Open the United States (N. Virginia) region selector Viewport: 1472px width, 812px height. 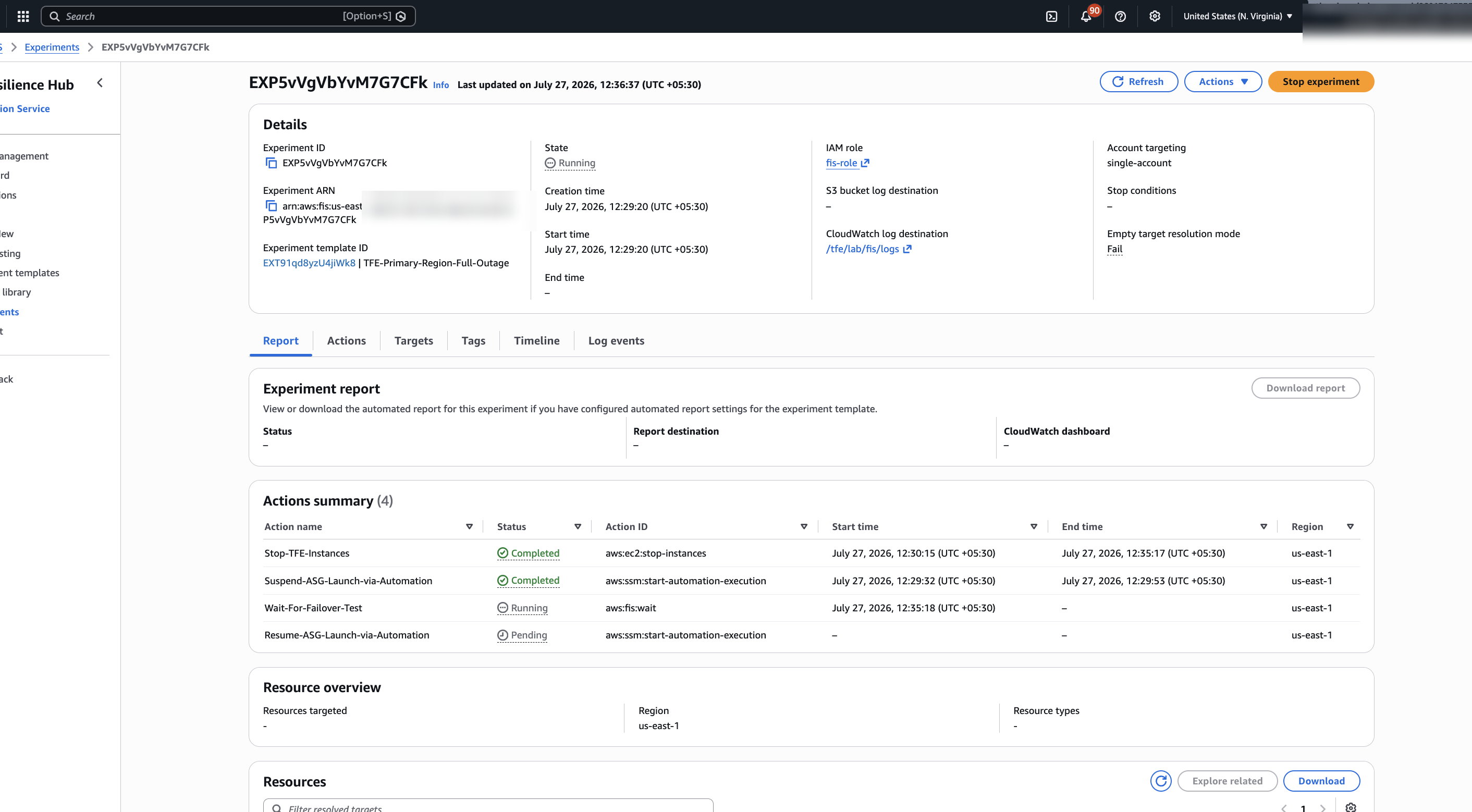(x=1237, y=16)
